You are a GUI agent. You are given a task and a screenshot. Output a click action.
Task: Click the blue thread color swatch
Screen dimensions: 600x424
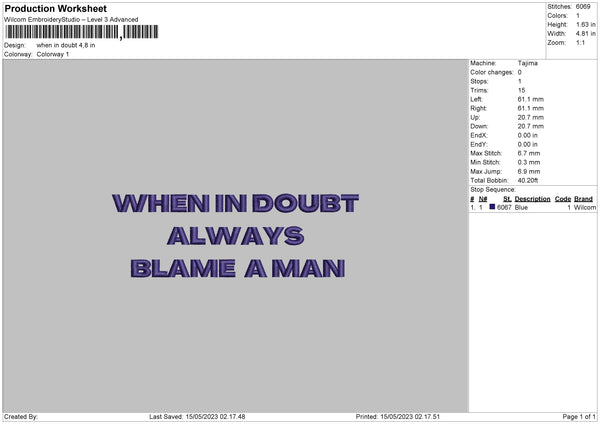click(492, 207)
